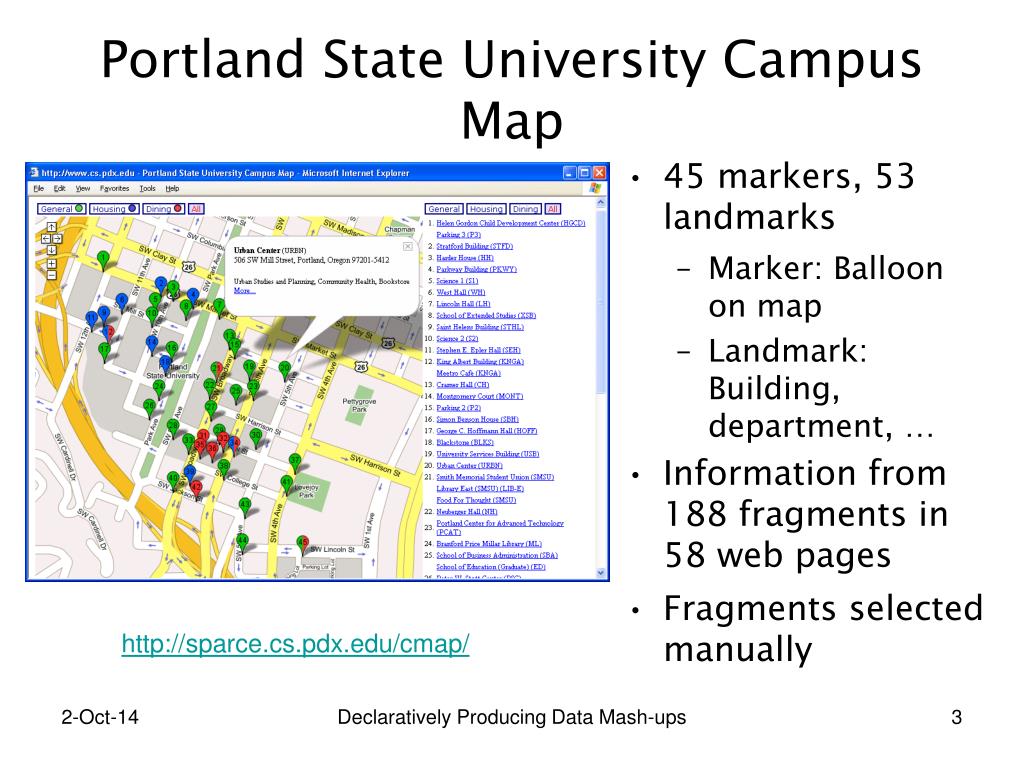Open the Meetro Cafe (KNGA) link

click(468, 374)
